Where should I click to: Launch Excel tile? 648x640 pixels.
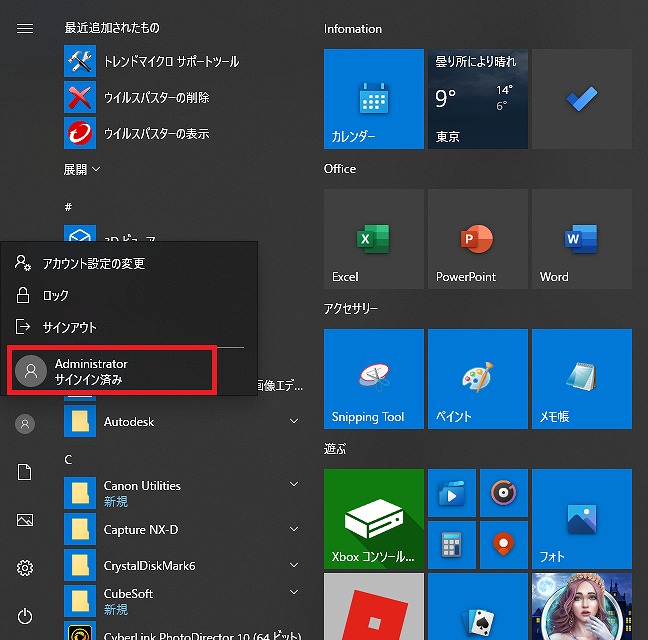[374, 239]
